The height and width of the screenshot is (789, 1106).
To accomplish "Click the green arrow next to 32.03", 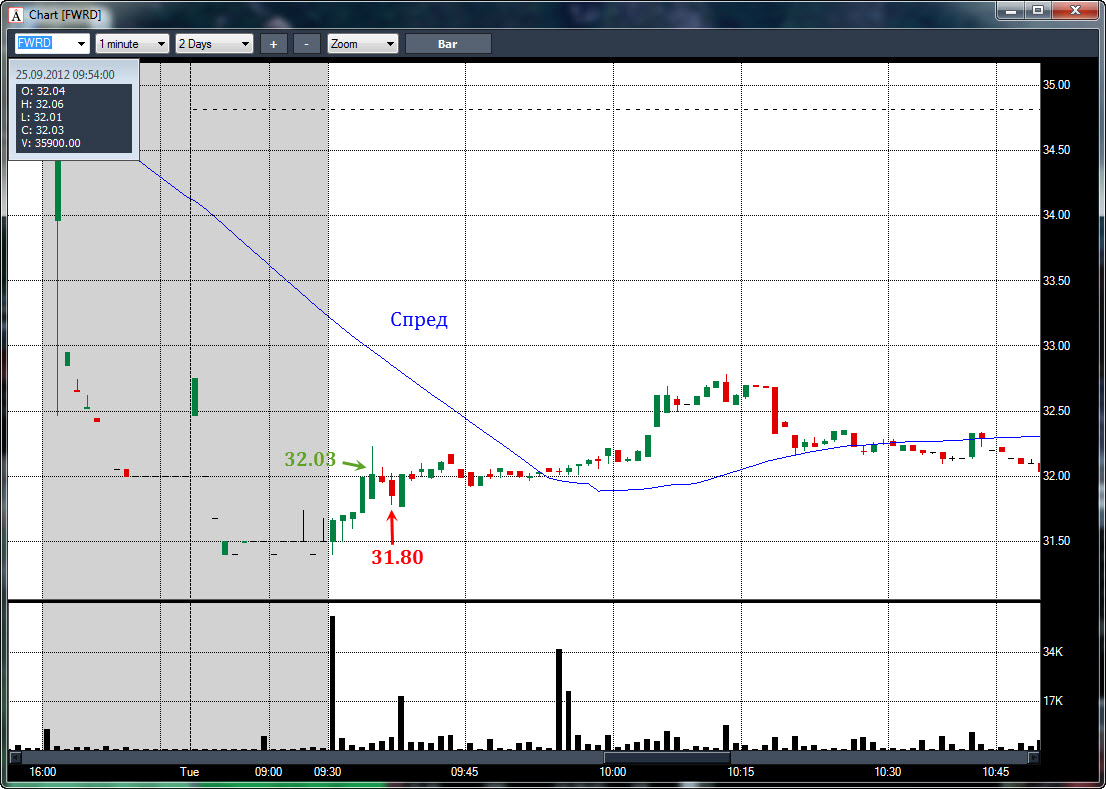I will click(x=352, y=464).
